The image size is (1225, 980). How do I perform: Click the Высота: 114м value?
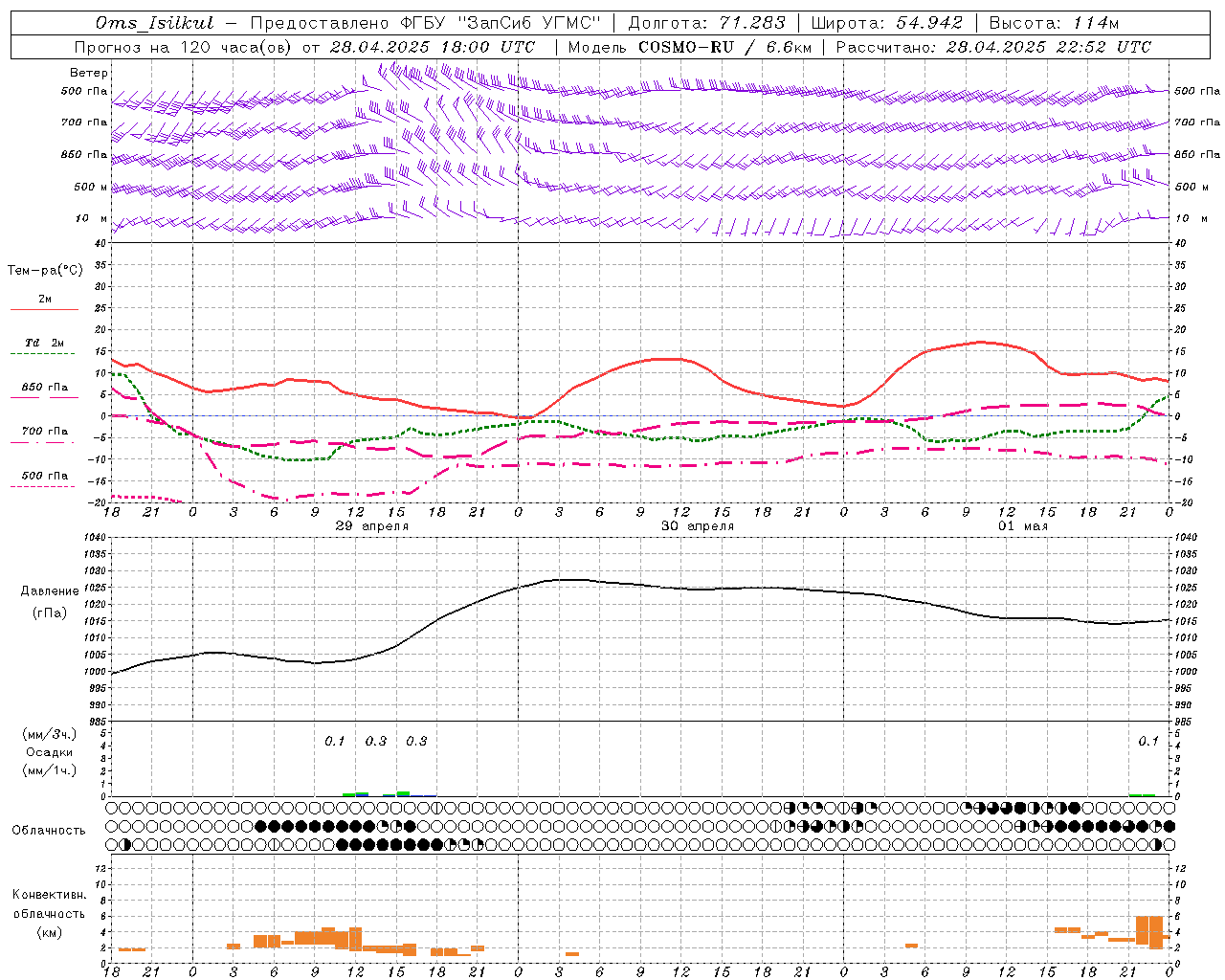point(1053,23)
